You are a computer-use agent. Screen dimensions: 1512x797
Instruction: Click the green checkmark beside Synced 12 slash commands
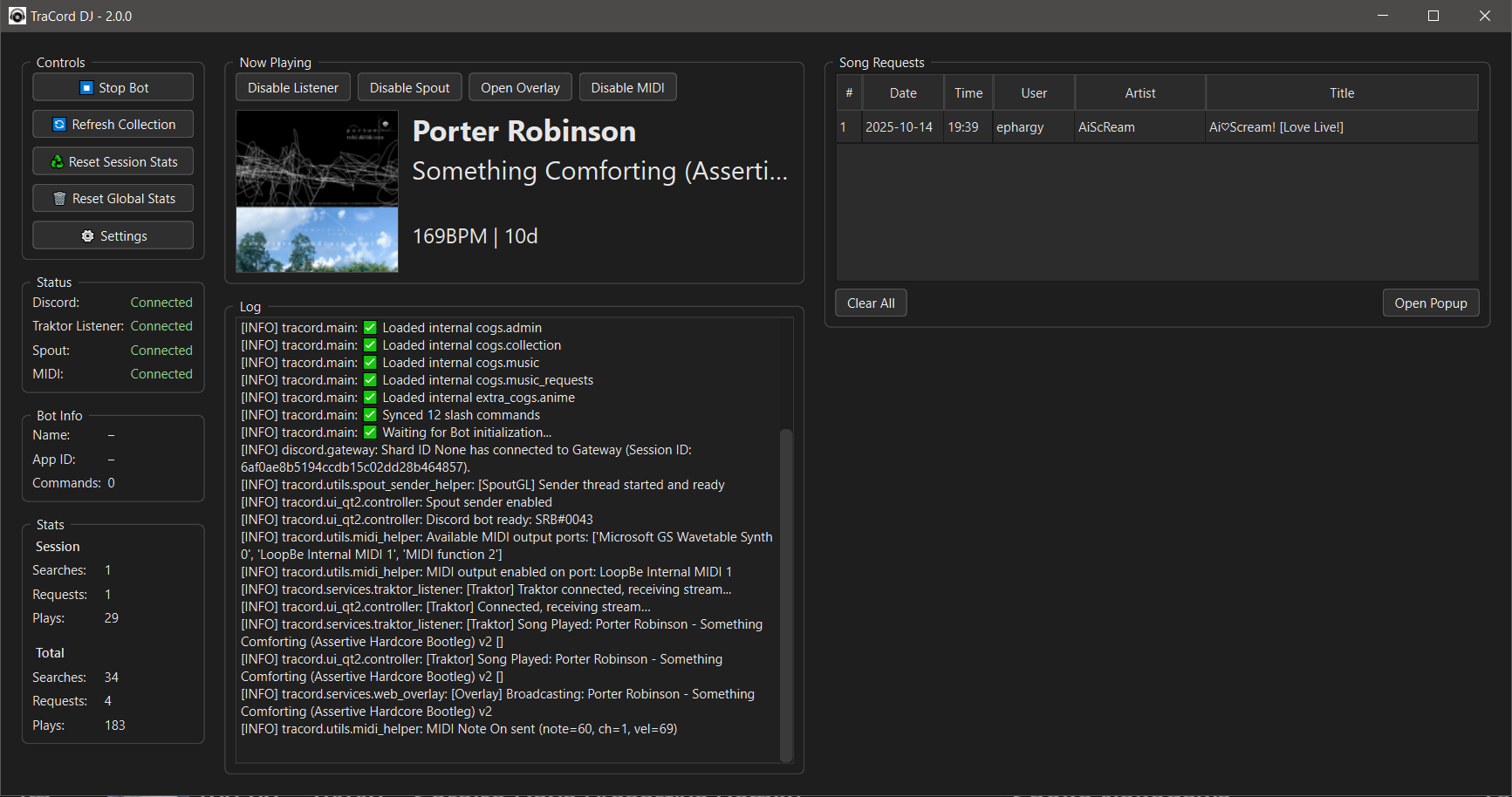click(370, 415)
